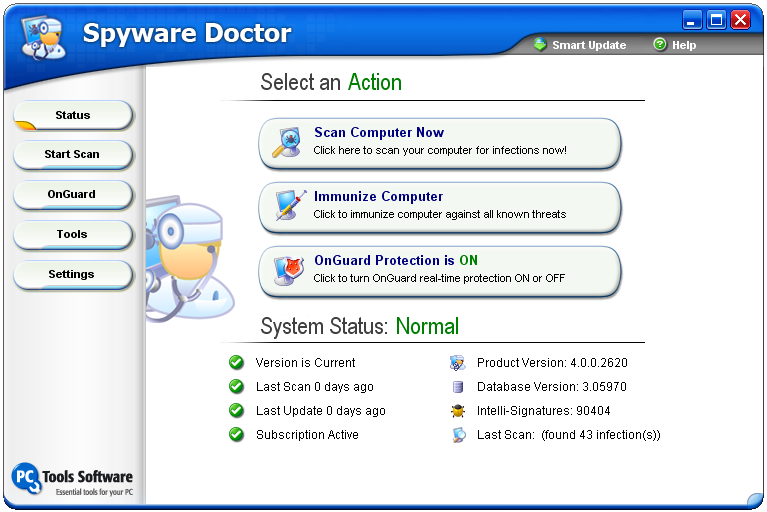767x512 pixels.
Task: Click the window corner grip
Action: coord(755,500)
